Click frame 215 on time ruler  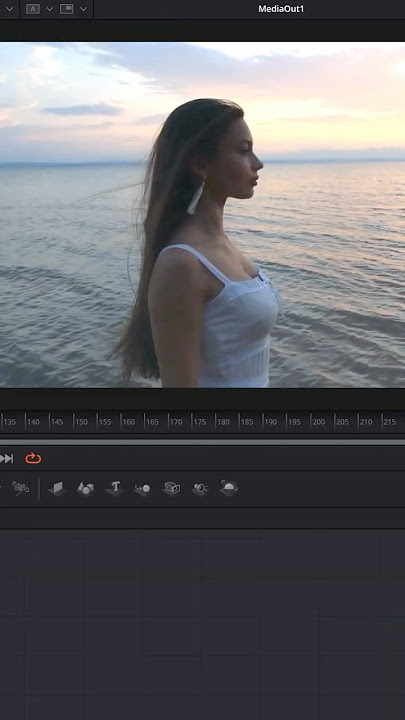(x=389, y=422)
